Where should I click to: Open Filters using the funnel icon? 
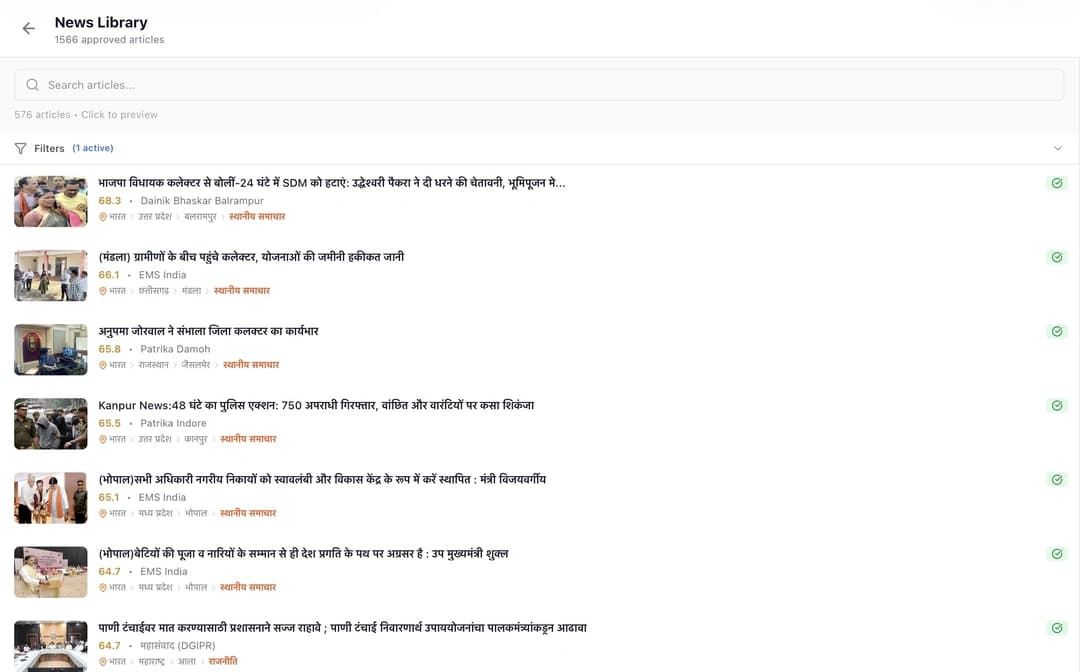(x=20, y=147)
